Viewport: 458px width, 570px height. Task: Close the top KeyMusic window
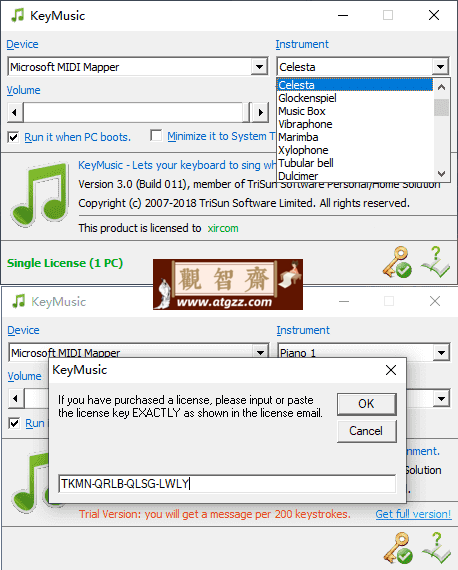click(434, 15)
